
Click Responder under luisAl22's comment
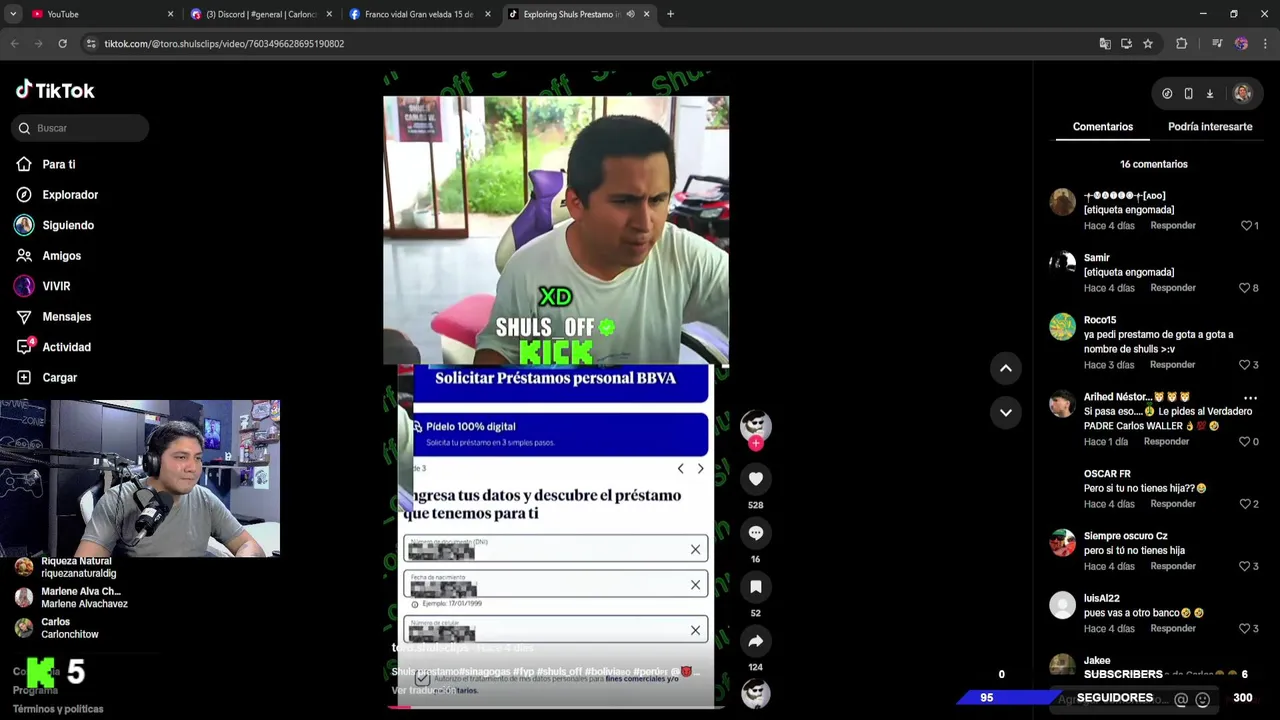pyautogui.click(x=1173, y=629)
